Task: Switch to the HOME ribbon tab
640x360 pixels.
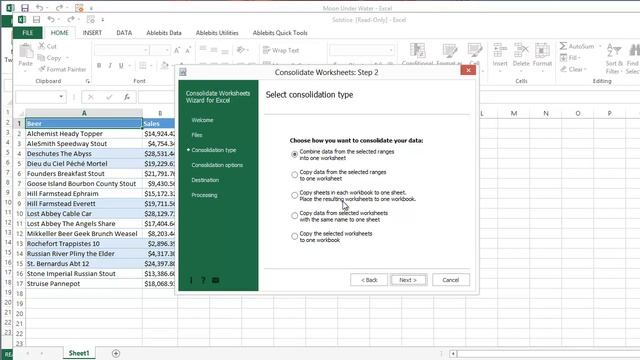Action: pyautogui.click(x=60, y=33)
